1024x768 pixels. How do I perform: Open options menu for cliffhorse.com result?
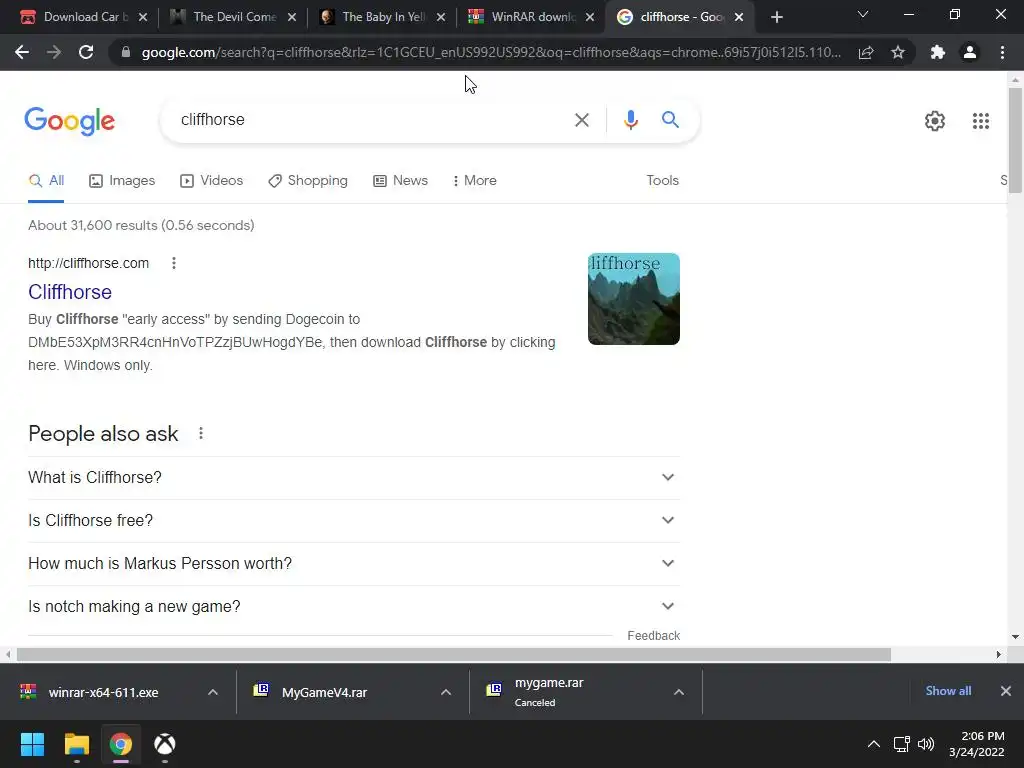[174, 263]
